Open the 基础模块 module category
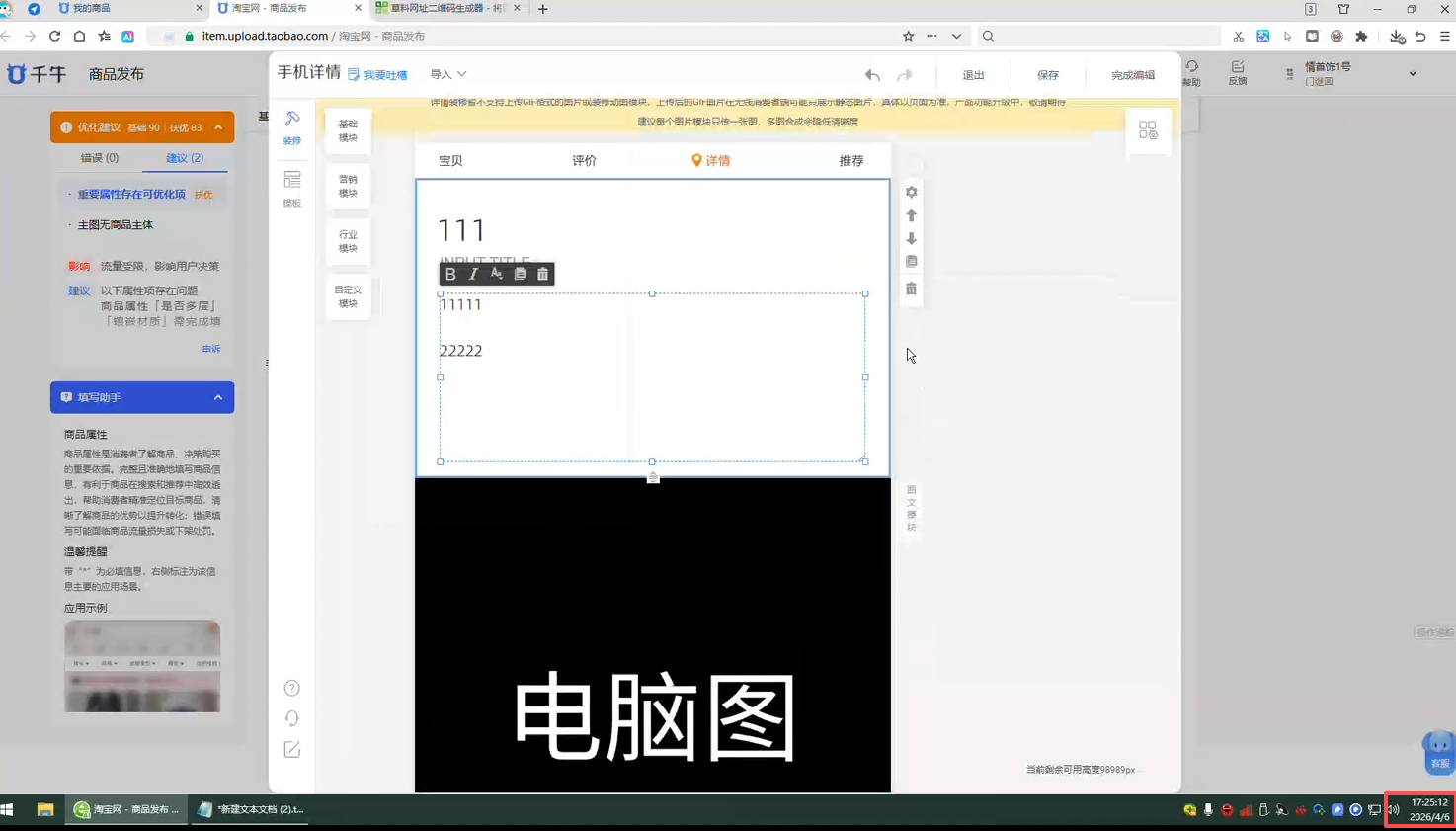The width and height of the screenshot is (1456, 831). [x=348, y=131]
